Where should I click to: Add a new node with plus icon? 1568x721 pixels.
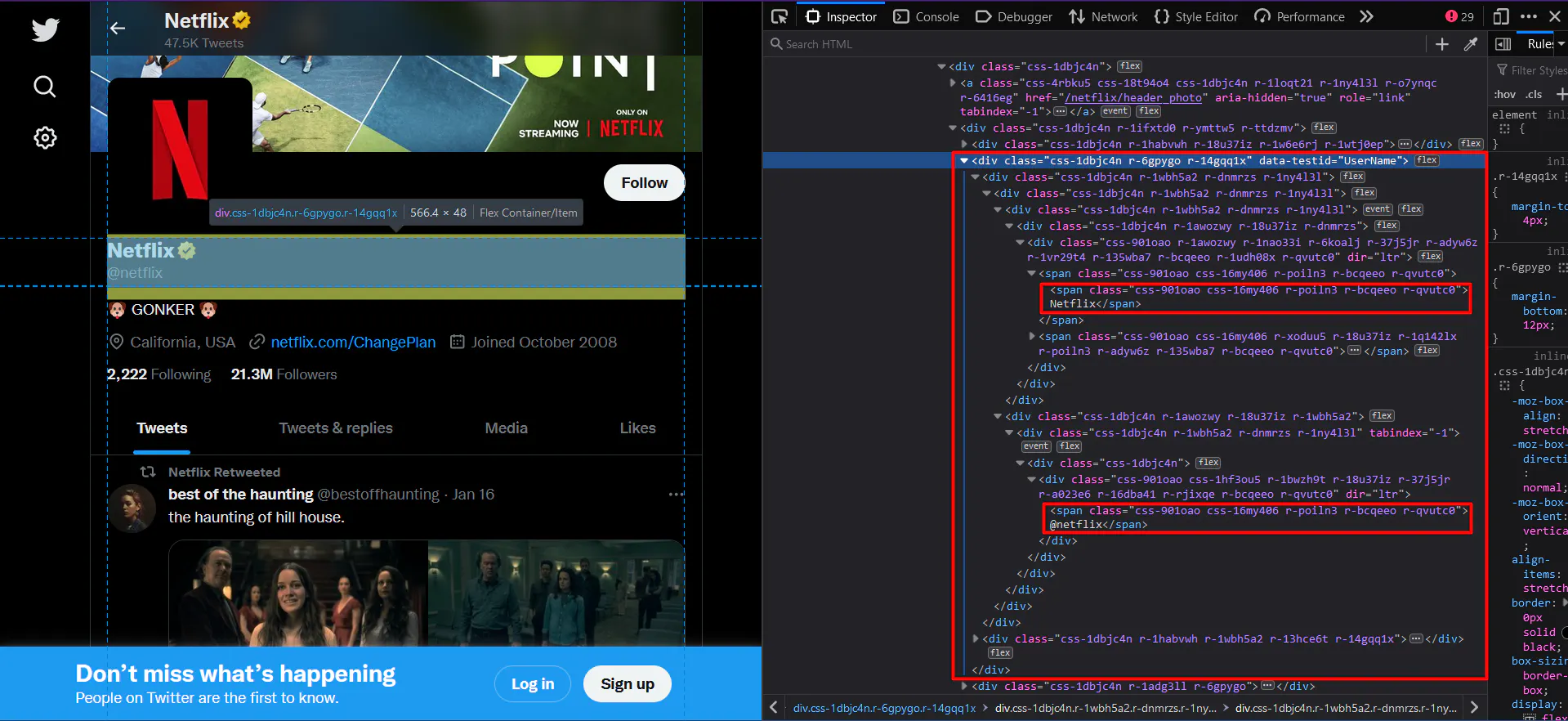point(1442,44)
